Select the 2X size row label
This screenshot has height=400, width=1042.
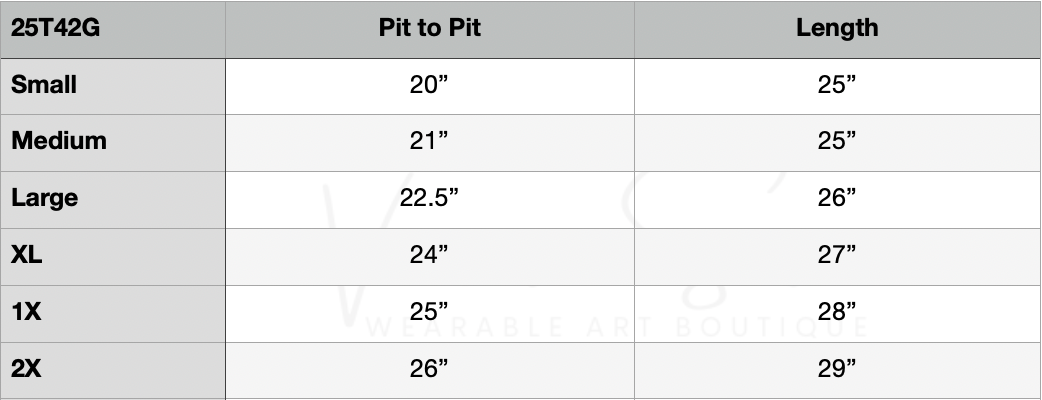click(27, 369)
